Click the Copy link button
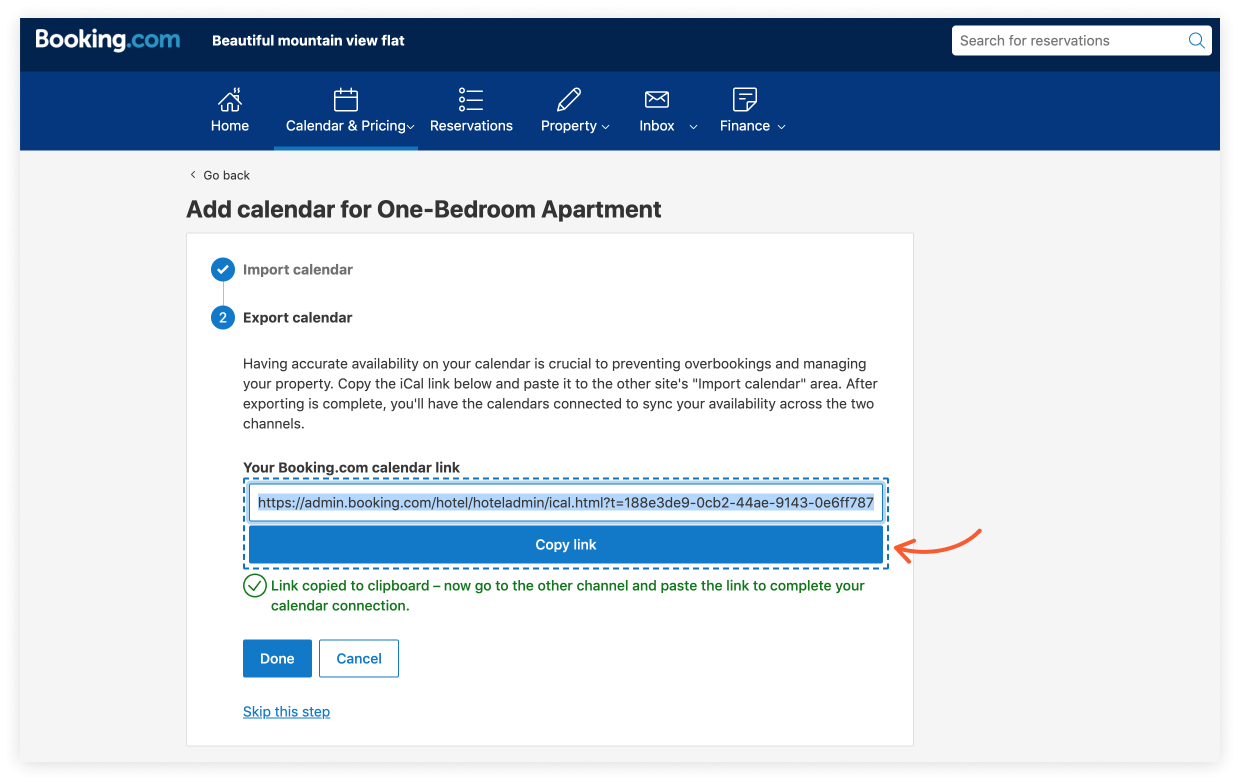1240x784 pixels. point(566,545)
